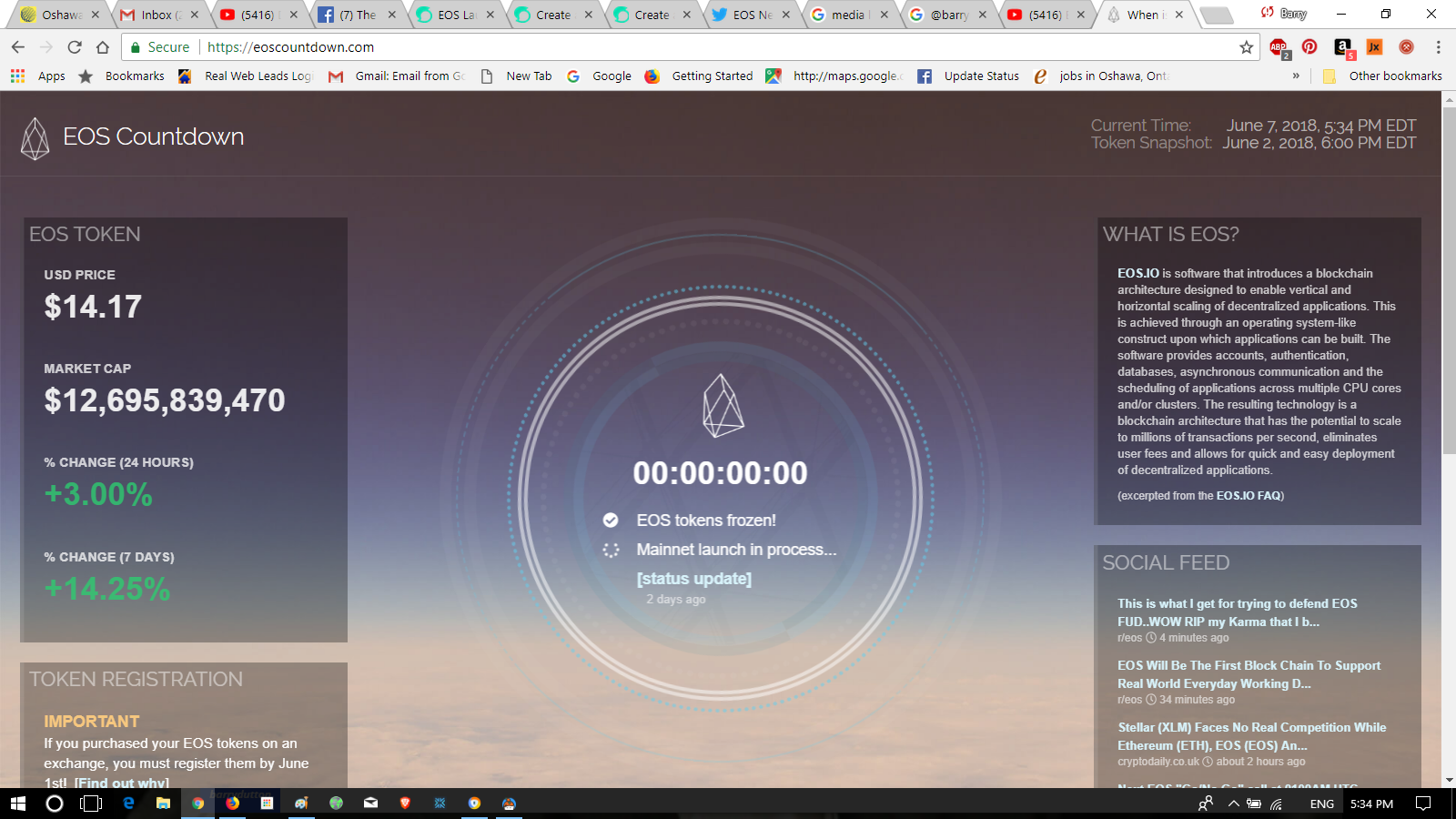Click the $12,695,839,470 market cap value
The height and width of the screenshot is (819, 1456).
coord(165,400)
